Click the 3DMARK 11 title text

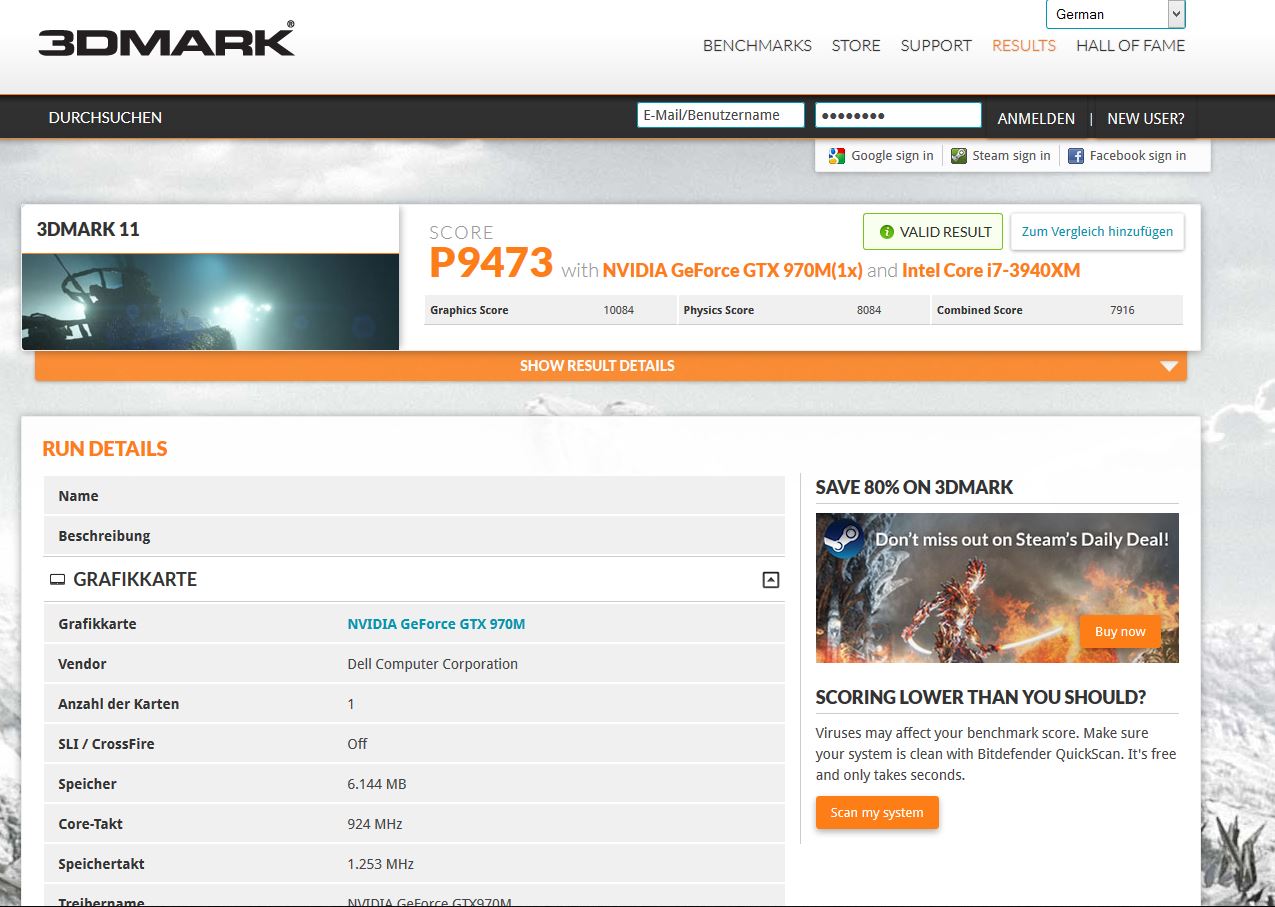pos(88,229)
